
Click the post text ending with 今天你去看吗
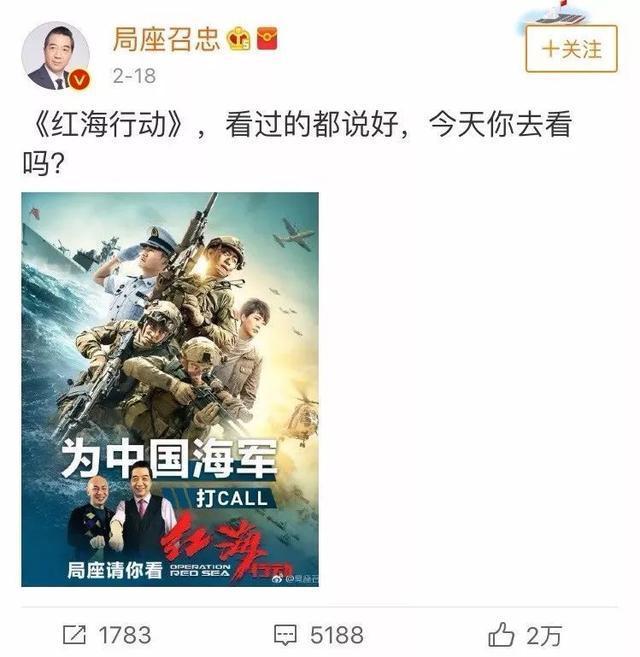coord(298,143)
